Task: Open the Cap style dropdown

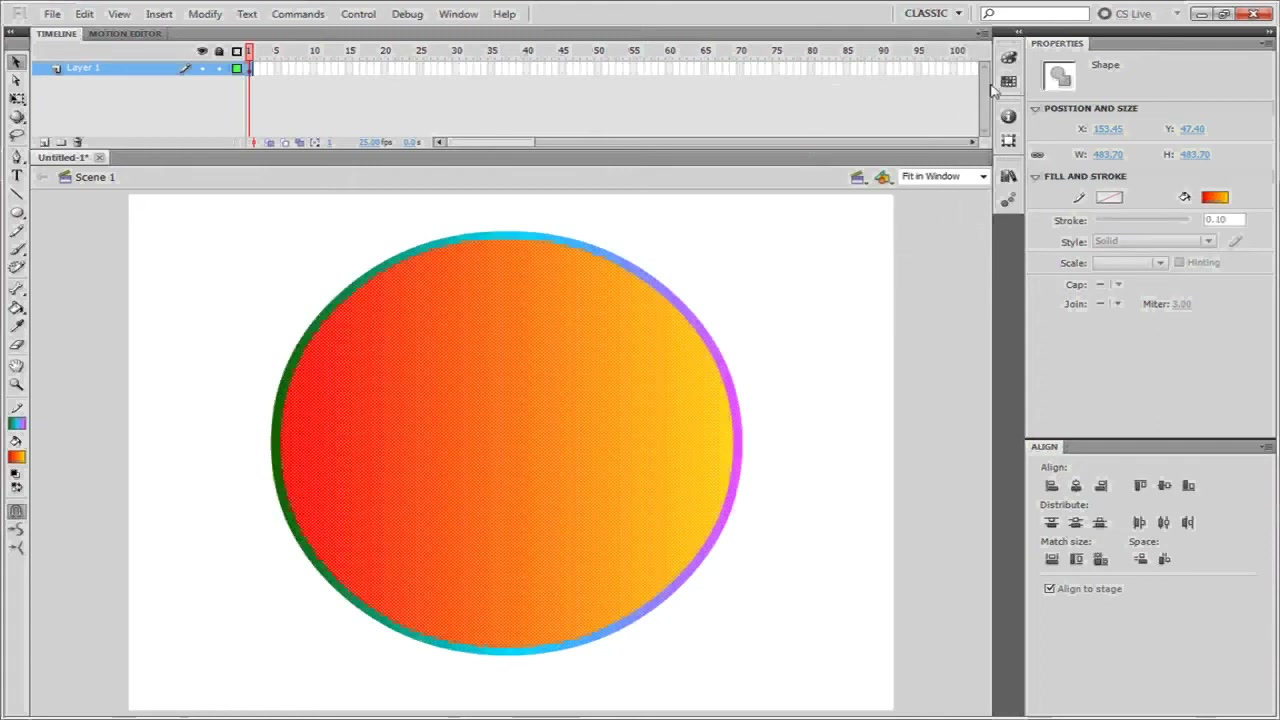Action: point(1109,285)
